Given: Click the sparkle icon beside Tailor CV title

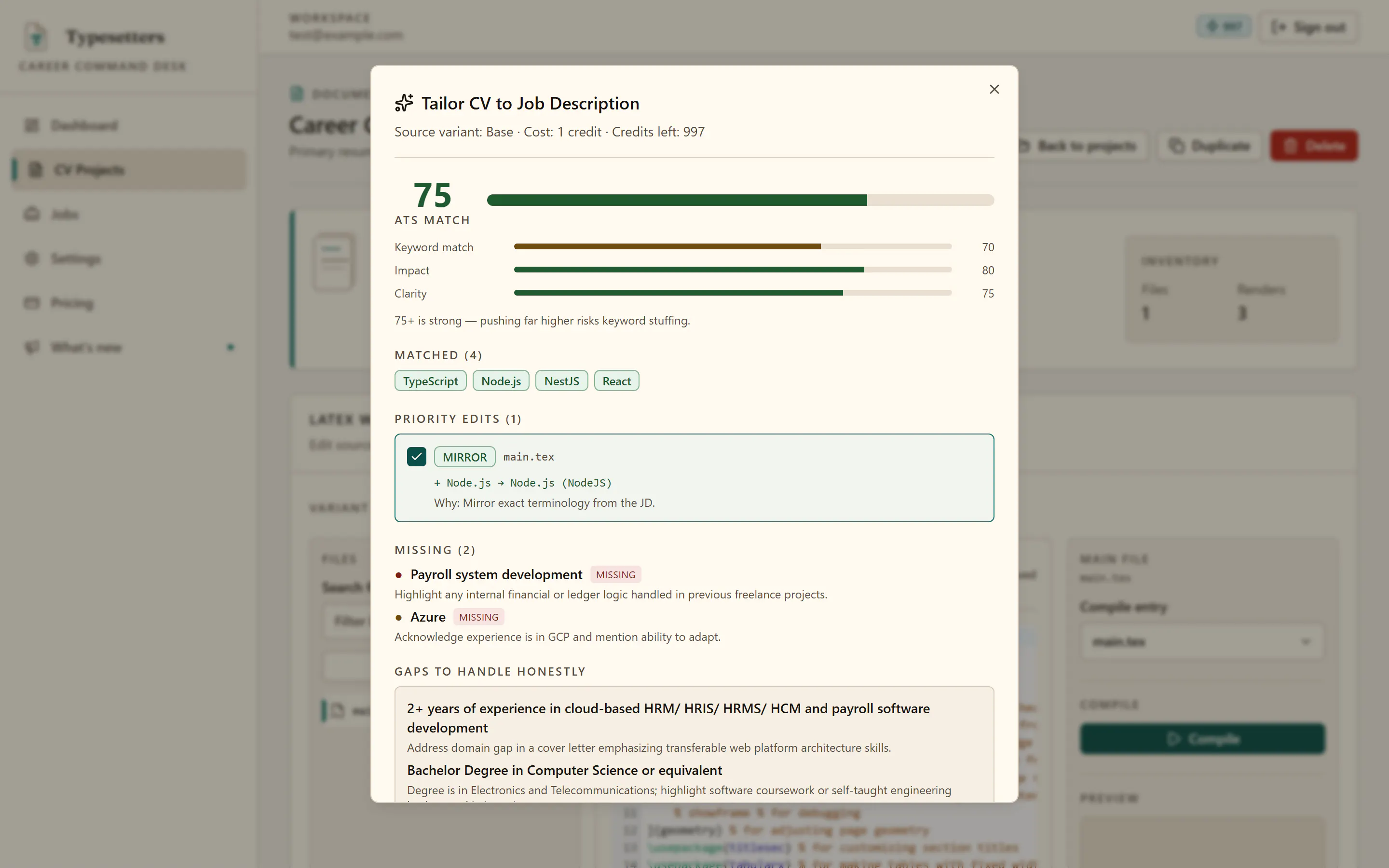Looking at the screenshot, I should pos(404,103).
